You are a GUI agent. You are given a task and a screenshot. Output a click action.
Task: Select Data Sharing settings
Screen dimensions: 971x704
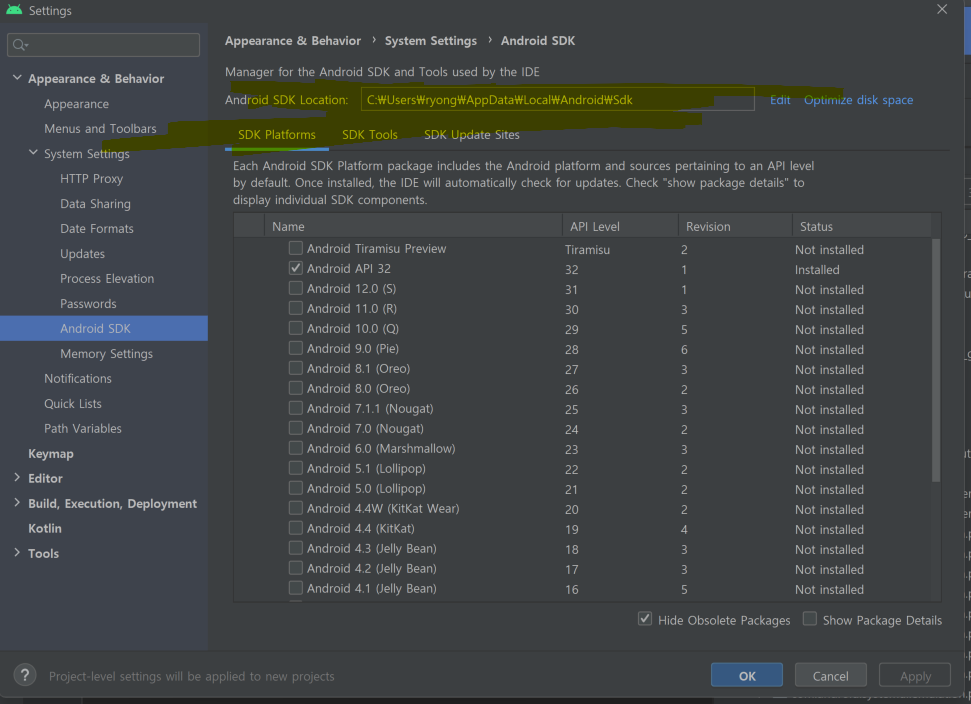[x=95, y=204]
